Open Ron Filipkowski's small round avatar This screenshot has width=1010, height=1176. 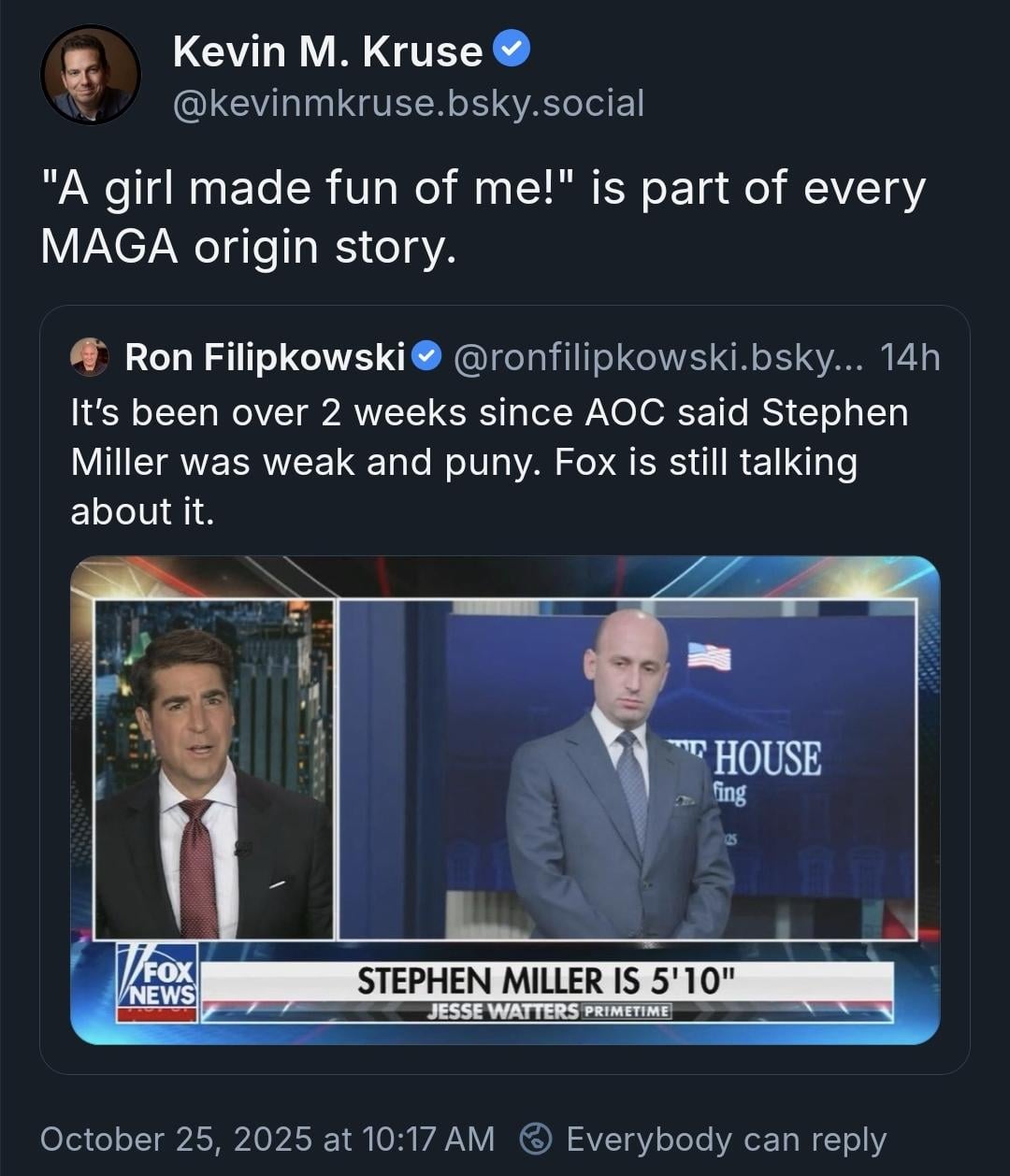tap(90, 356)
